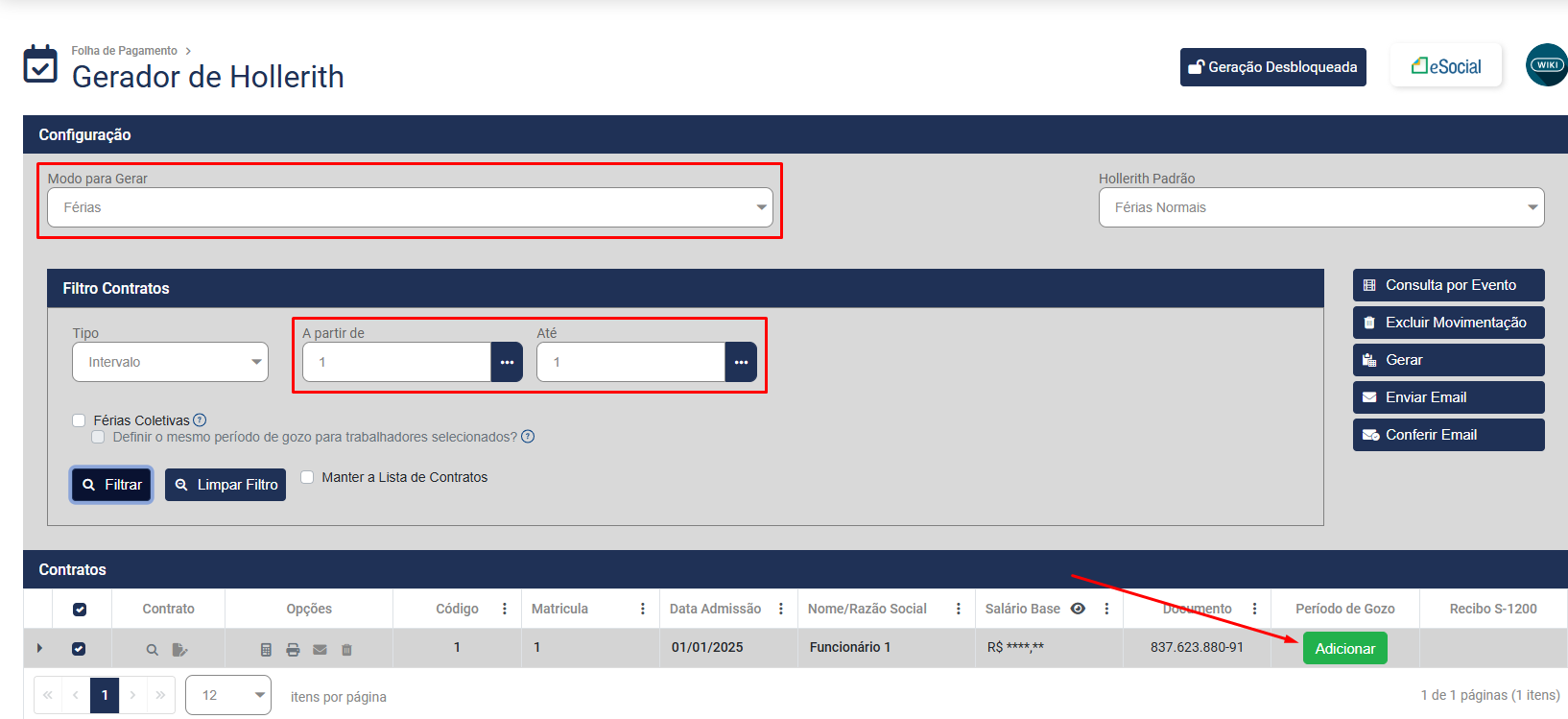The width and height of the screenshot is (1568, 719).
Task: Click the eSocial button
Action: (1446, 66)
